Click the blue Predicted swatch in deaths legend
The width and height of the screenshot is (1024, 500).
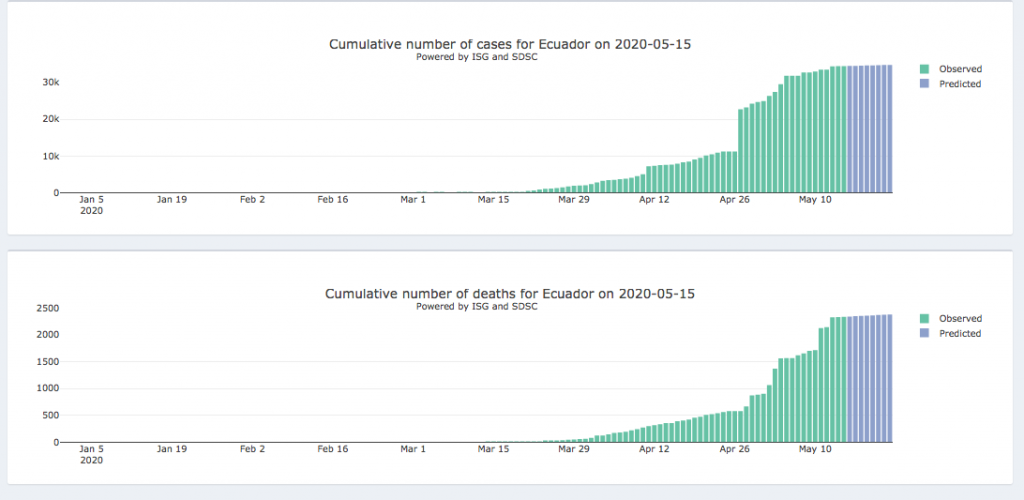tap(925, 333)
